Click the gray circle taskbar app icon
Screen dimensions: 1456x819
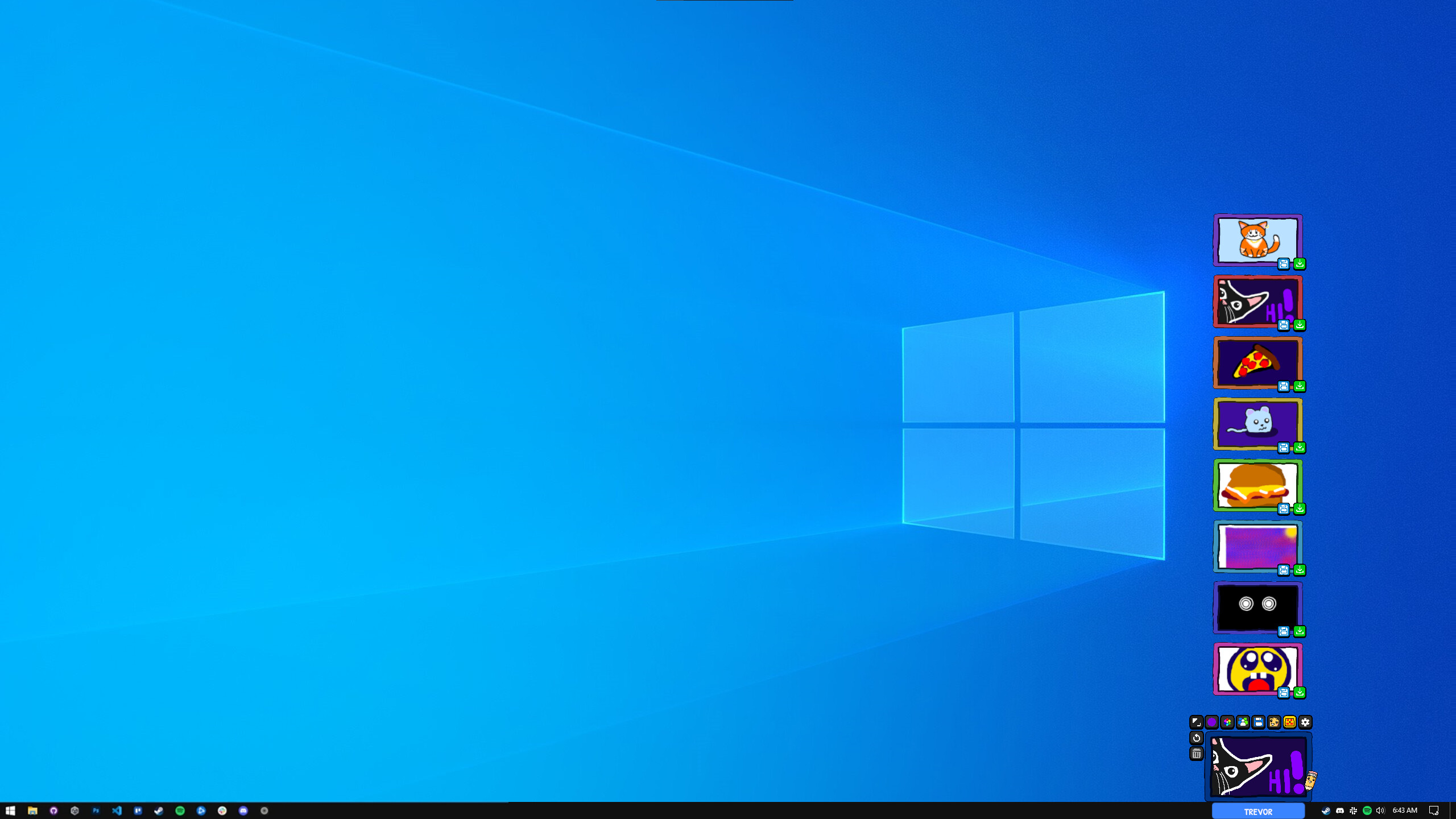point(264,810)
